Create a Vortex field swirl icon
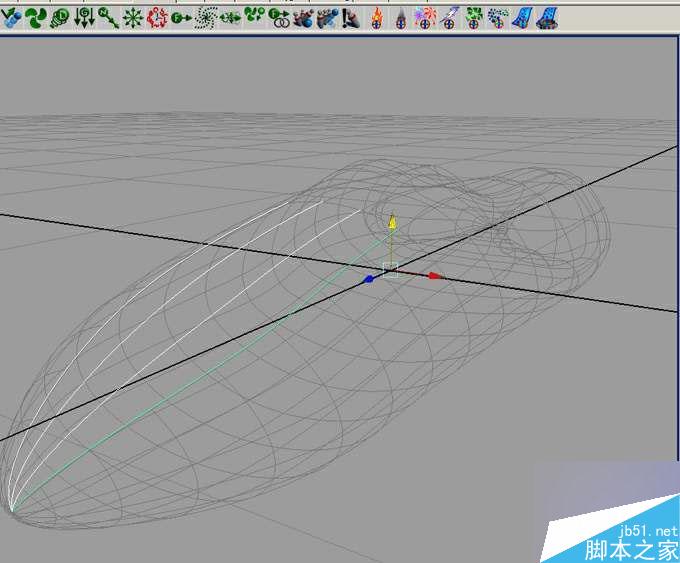Image resolution: width=680 pixels, height=563 pixels. coord(206,18)
